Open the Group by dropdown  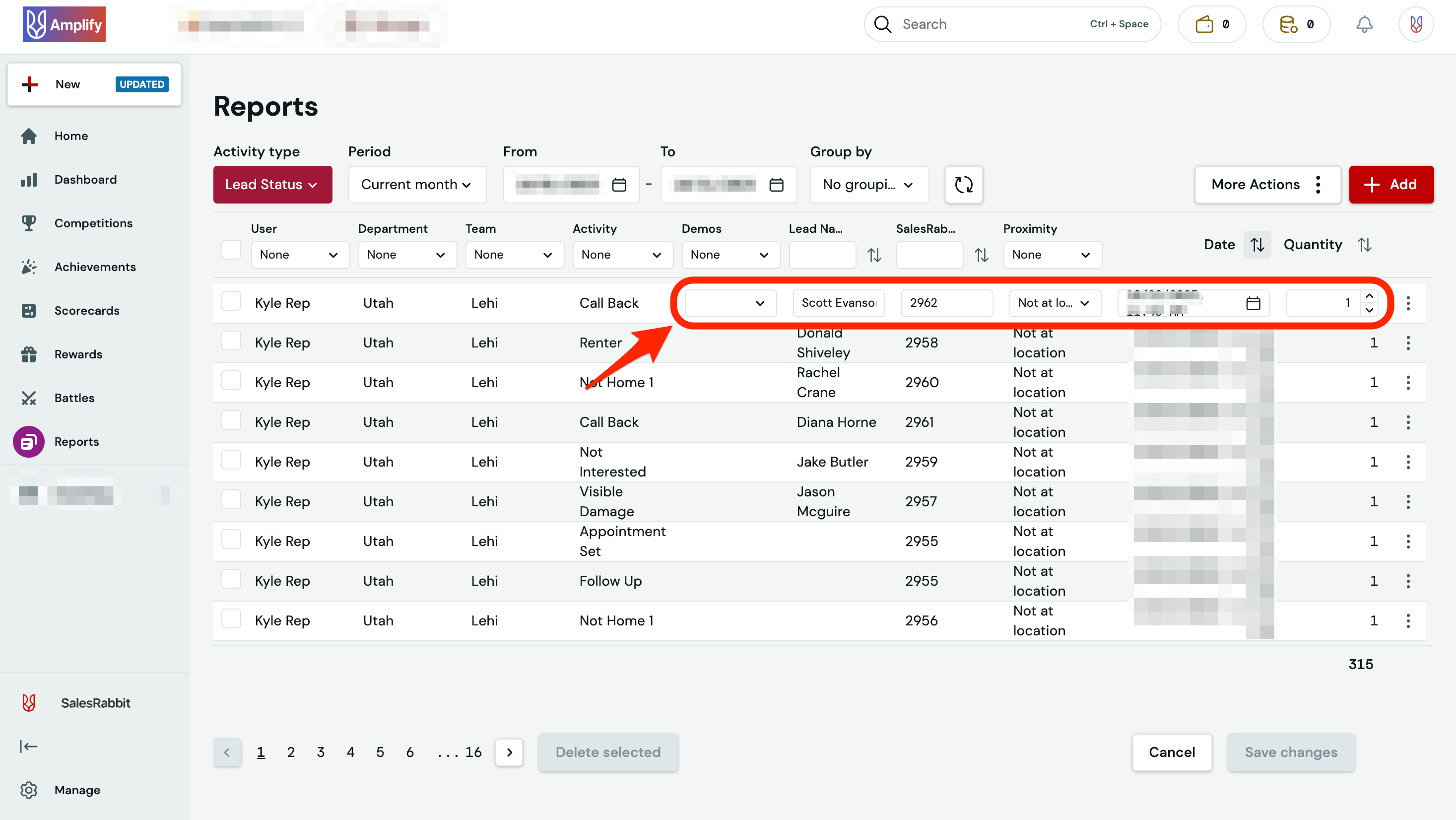point(869,184)
